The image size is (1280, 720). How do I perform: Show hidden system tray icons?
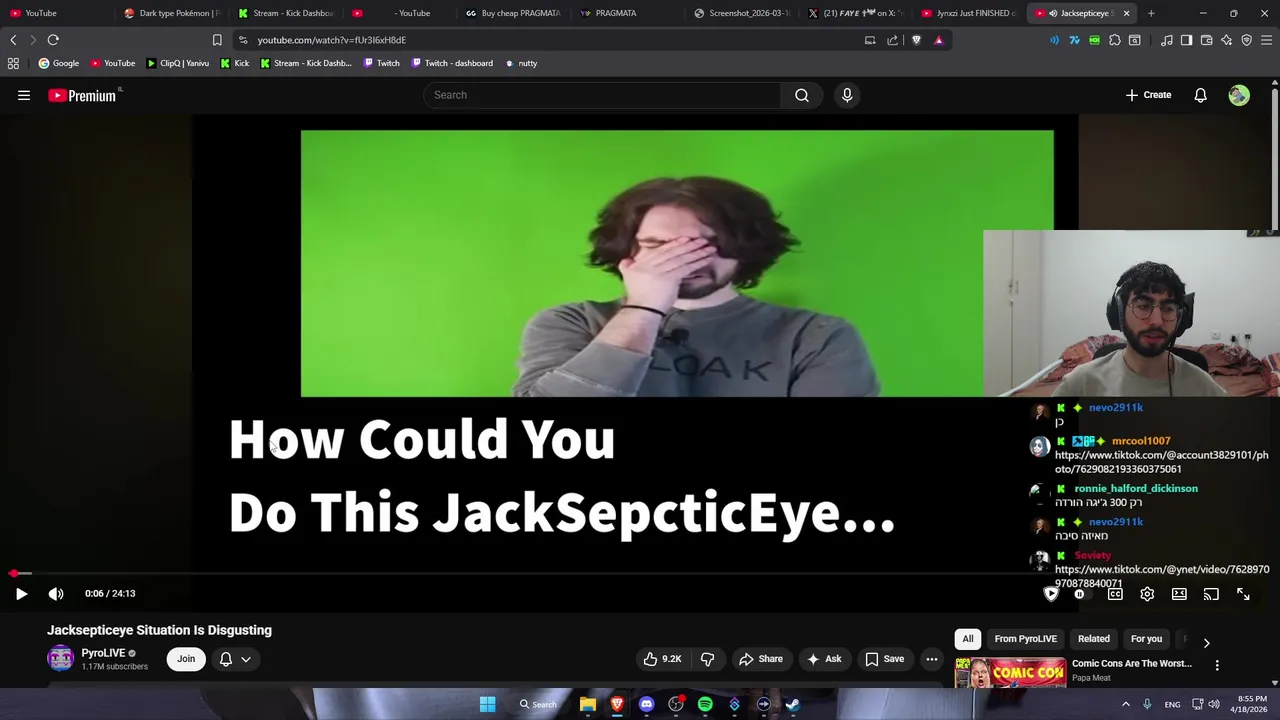point(1125,704)
